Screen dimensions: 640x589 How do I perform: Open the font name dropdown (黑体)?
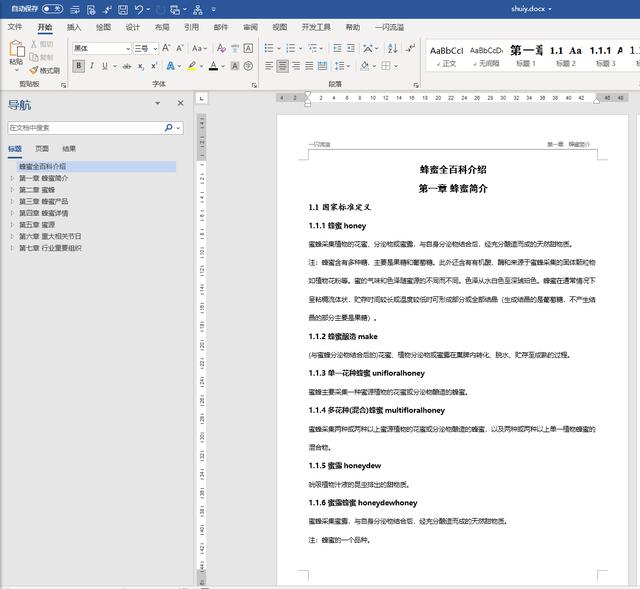tap(127, 48)
